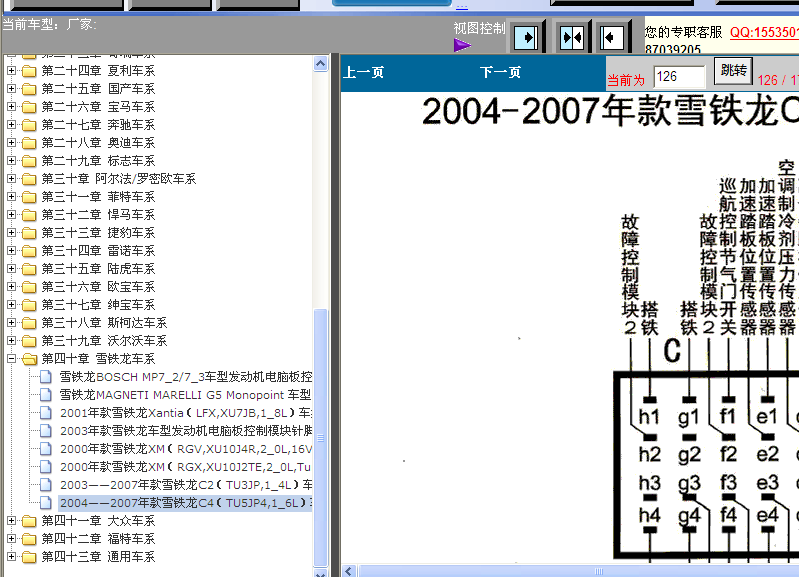
Task: Select 第三十二章 悍马车系
Action: click(x=98, y=215)
